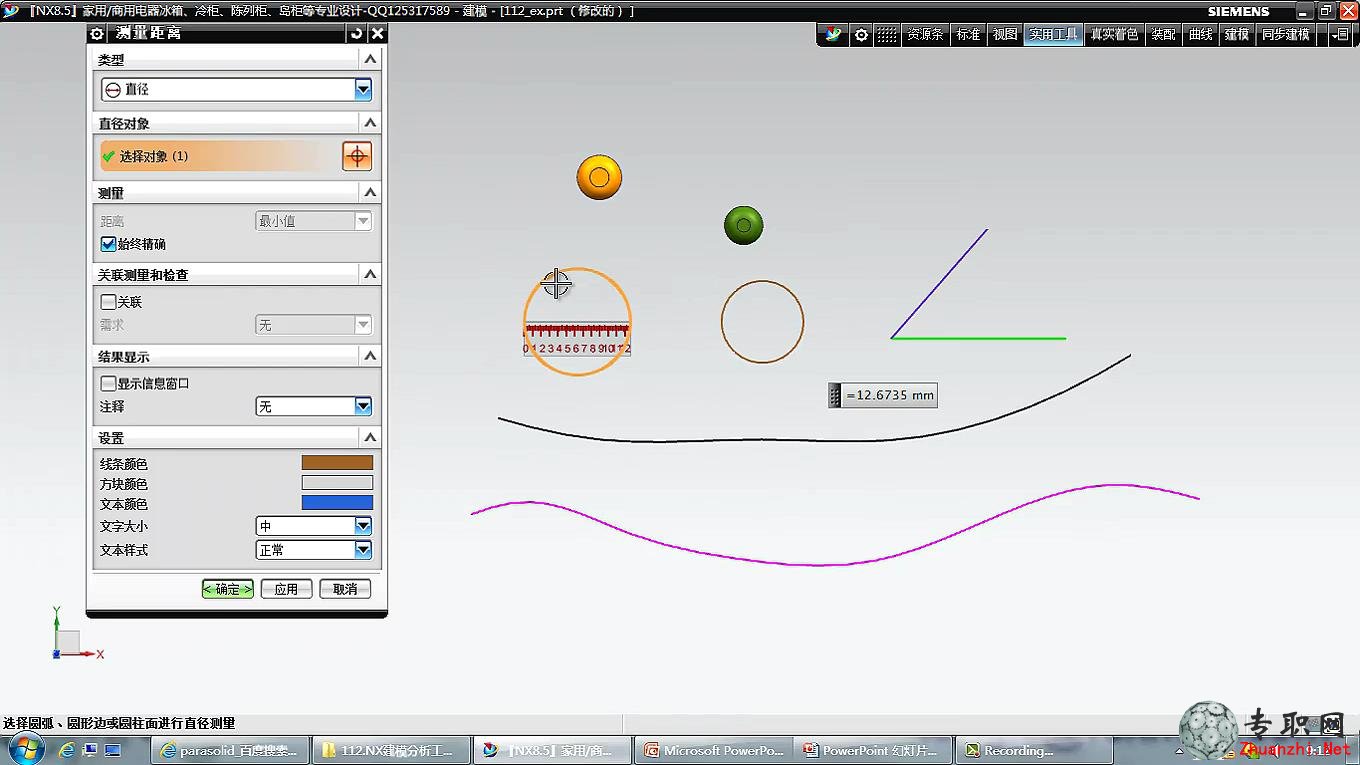The height and width of the screenshot is (765, 1360).
Task: Open the View (视图) toolbar tab
Action: pos(1005,34)
